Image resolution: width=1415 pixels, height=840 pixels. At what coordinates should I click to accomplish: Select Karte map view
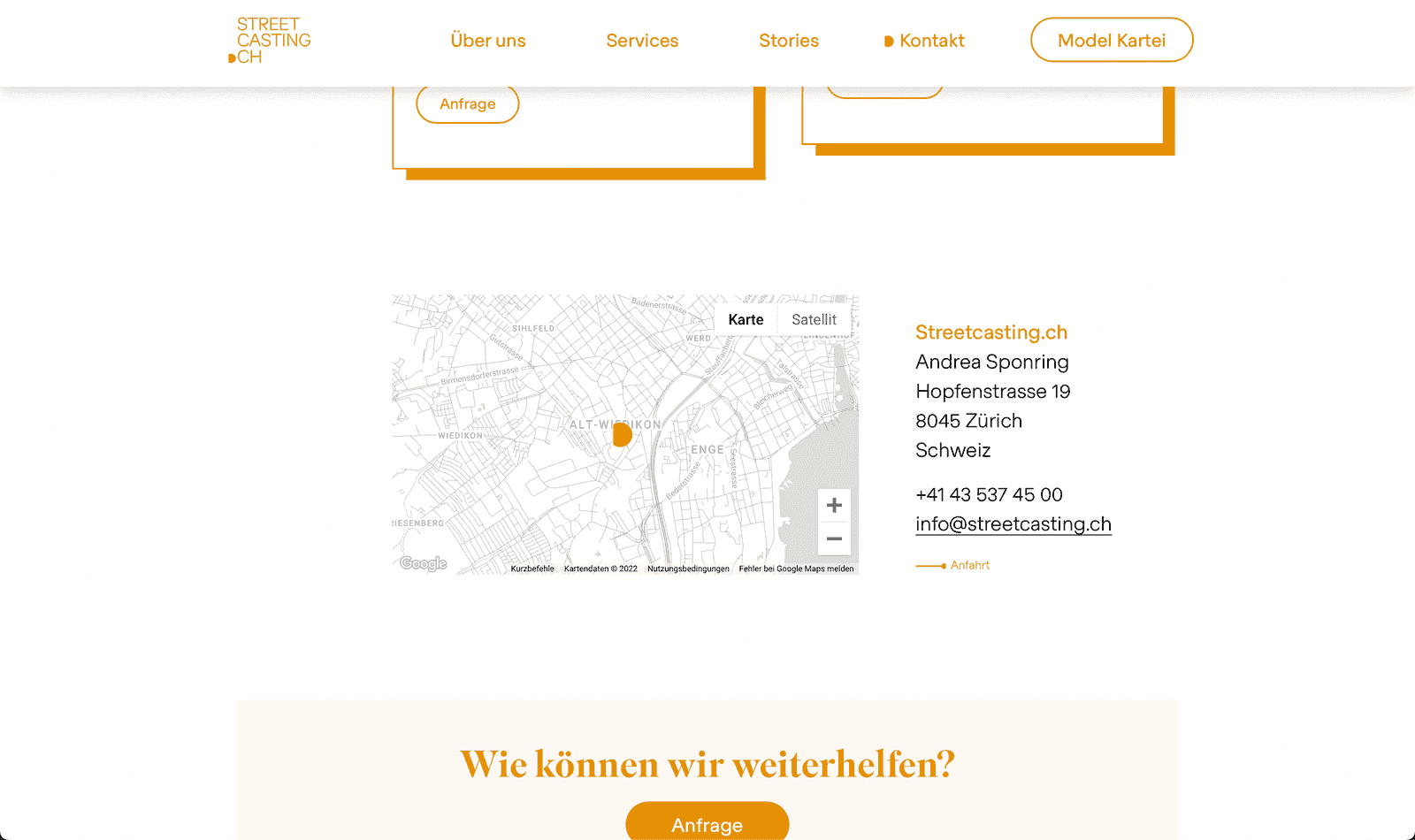746,320
